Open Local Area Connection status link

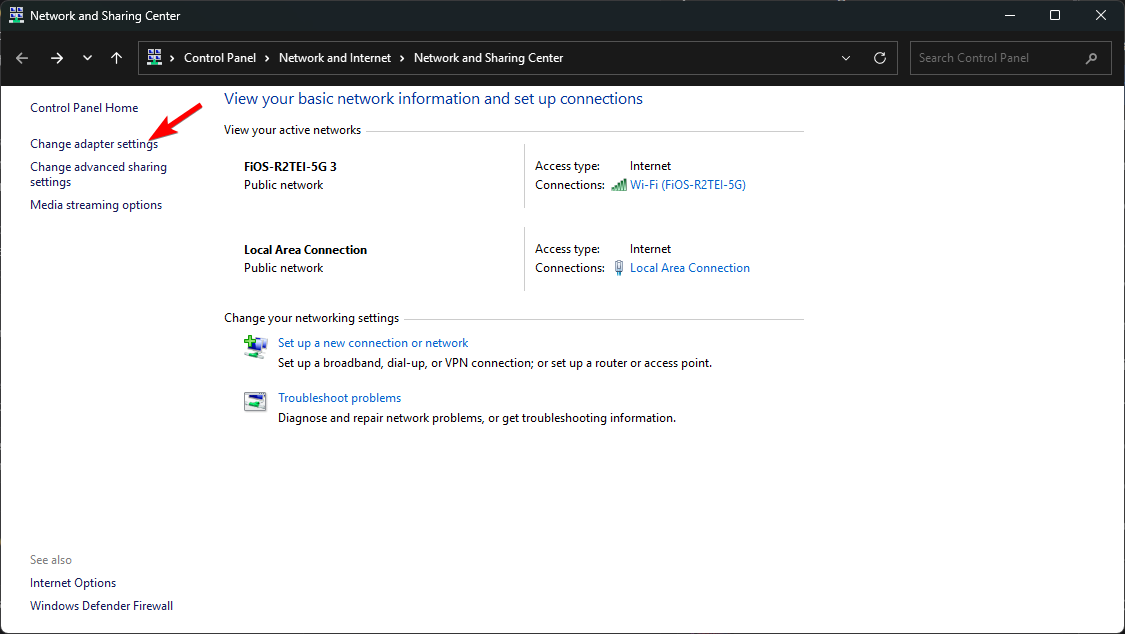point(689,268)
